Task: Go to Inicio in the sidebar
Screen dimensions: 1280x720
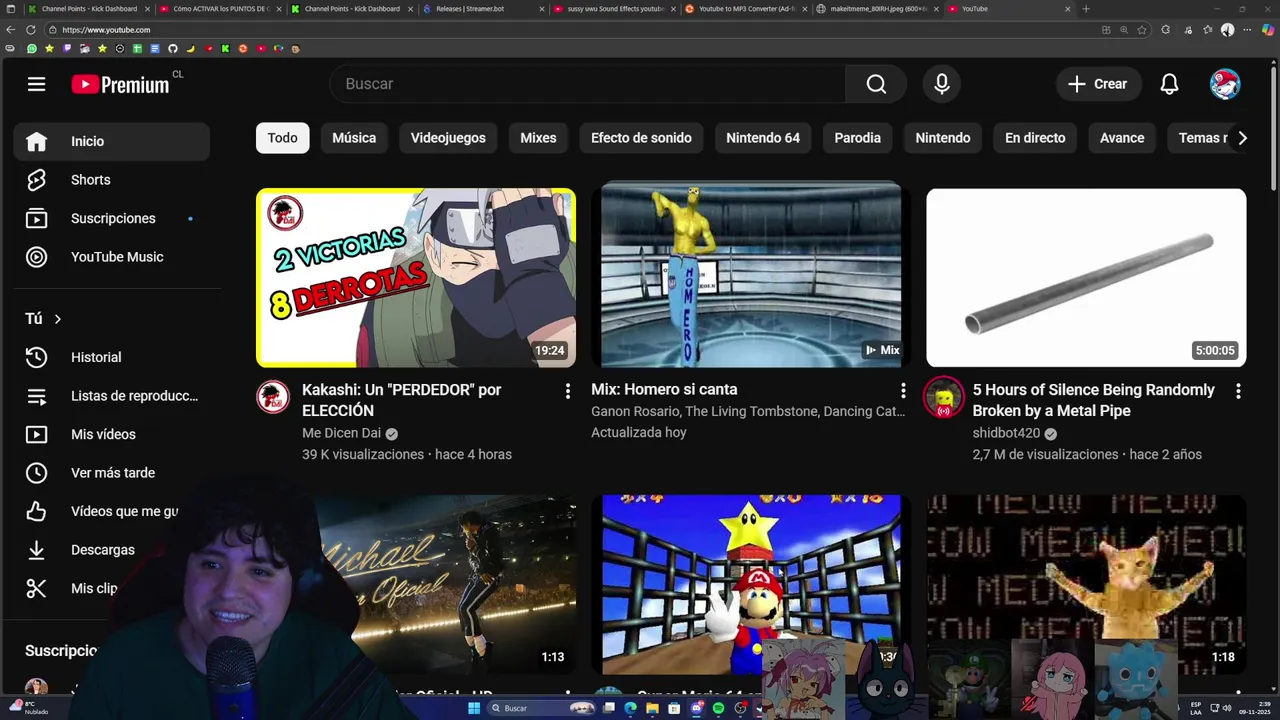Action: coord(112,141)
